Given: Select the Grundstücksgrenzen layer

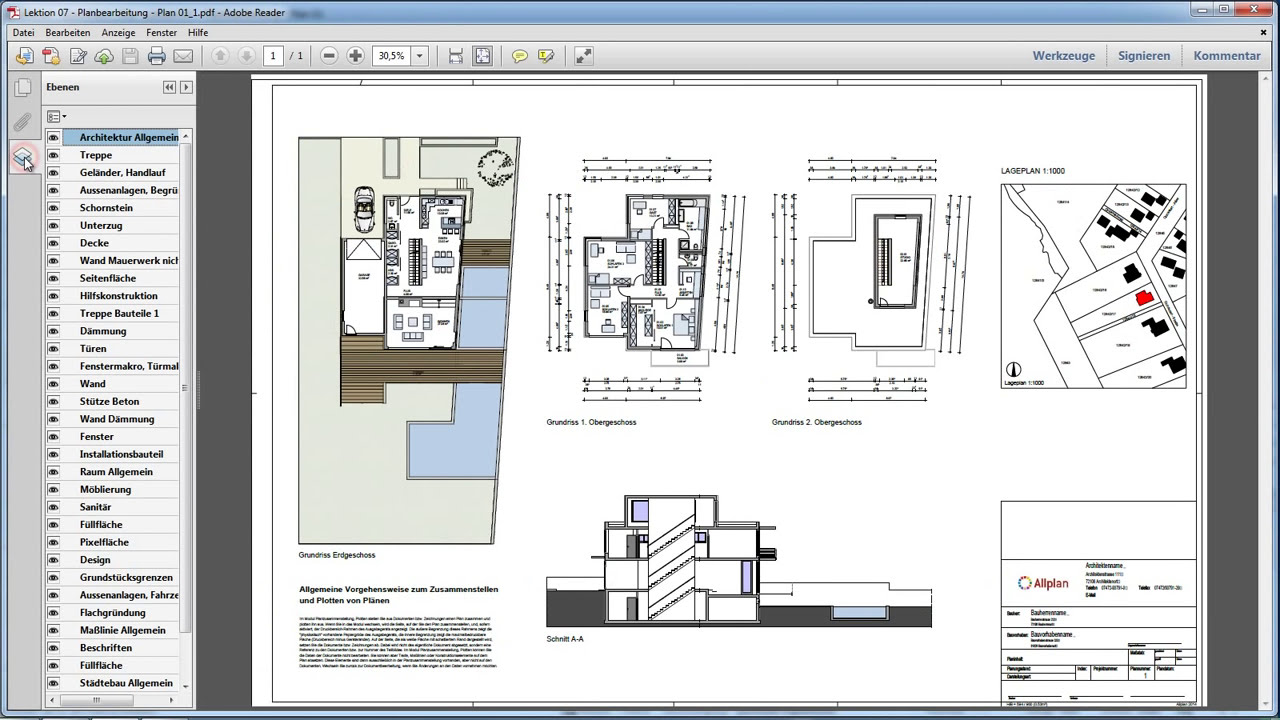Looking at the screenshot, I should [x=126, y=577].
